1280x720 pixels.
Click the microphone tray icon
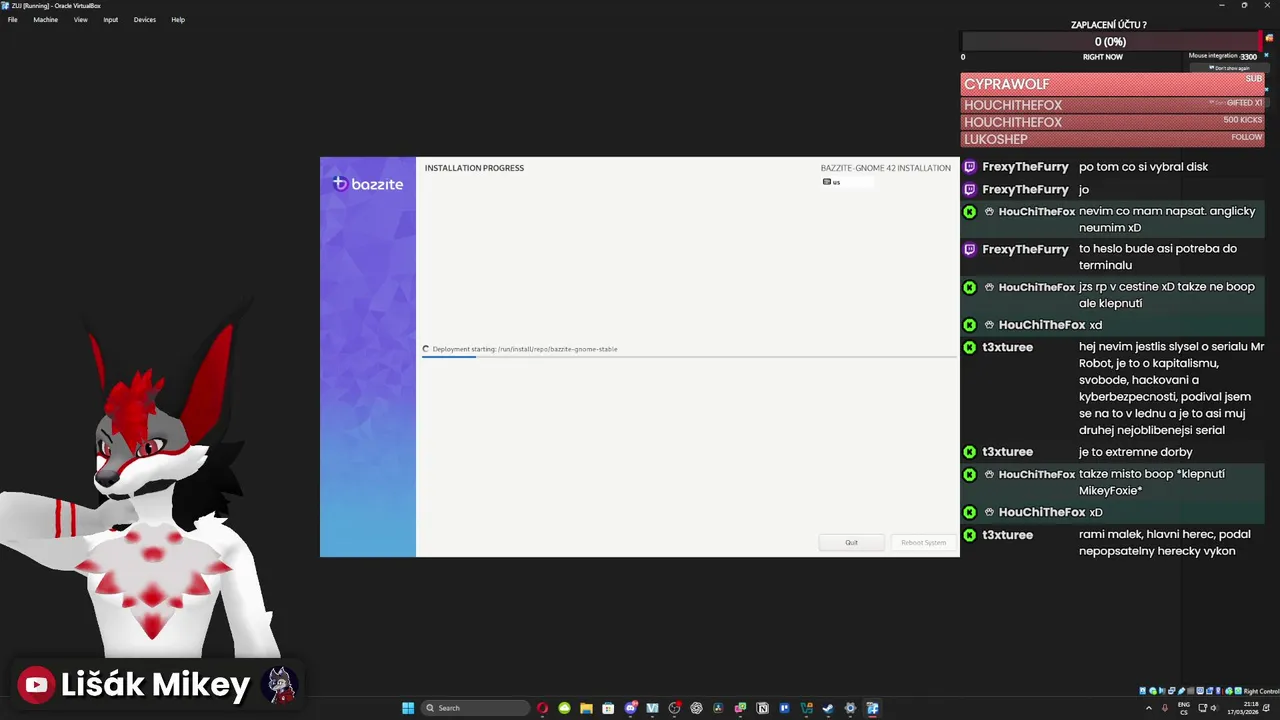tap(1164, 708)
